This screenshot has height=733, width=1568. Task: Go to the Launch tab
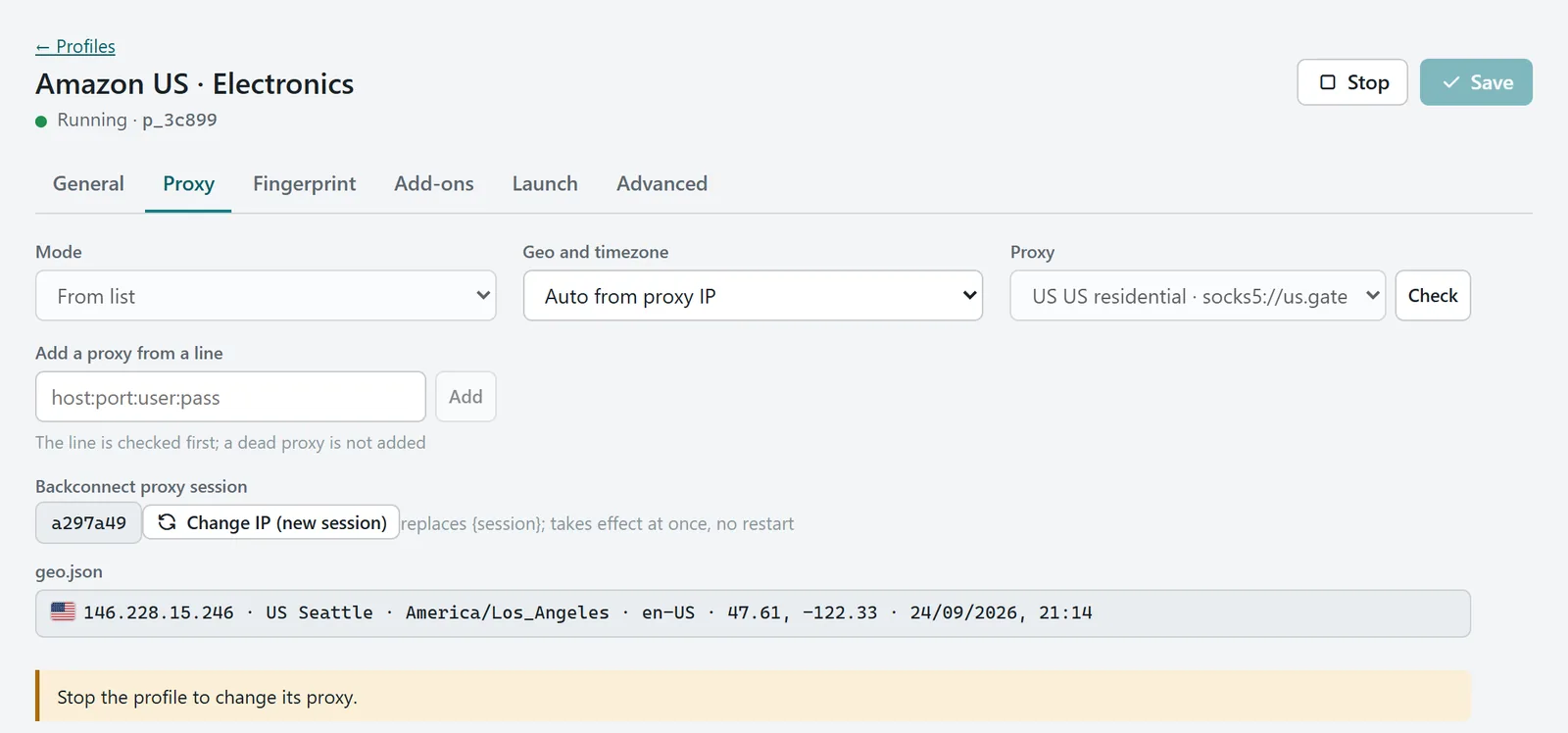tap(545, 183)
